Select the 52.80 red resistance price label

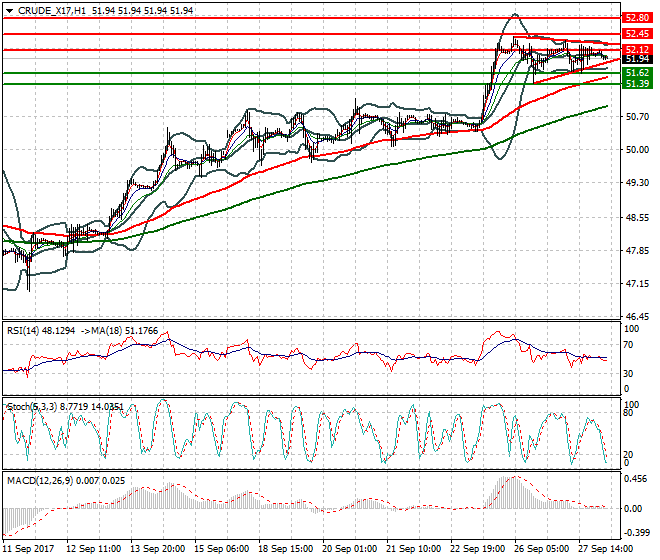click(x=637, y=18)
